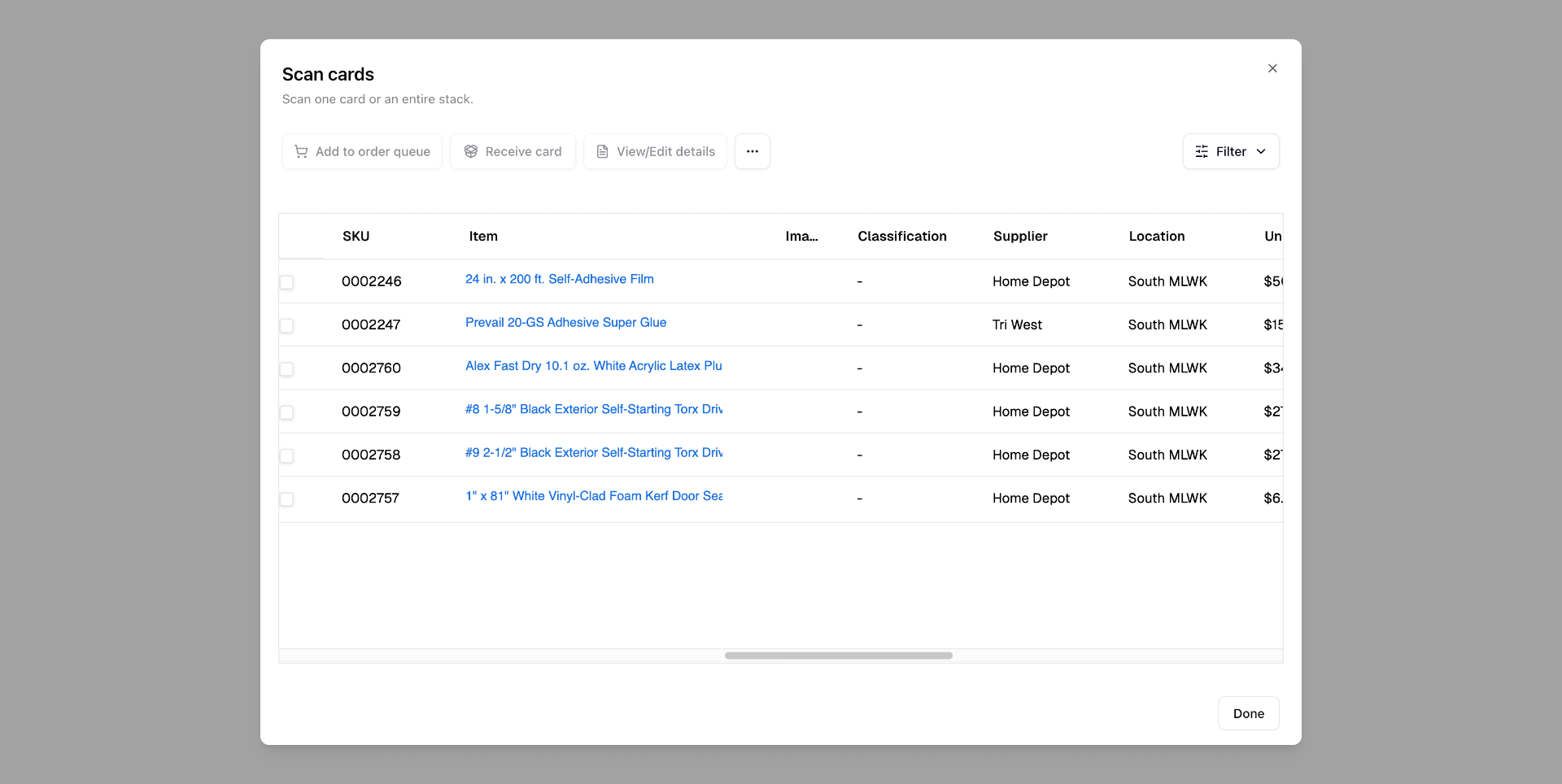Image resolution: width=1562 pixels, height=784 pixels.
Task: Click the Add to order queue button
Action: 362,151
